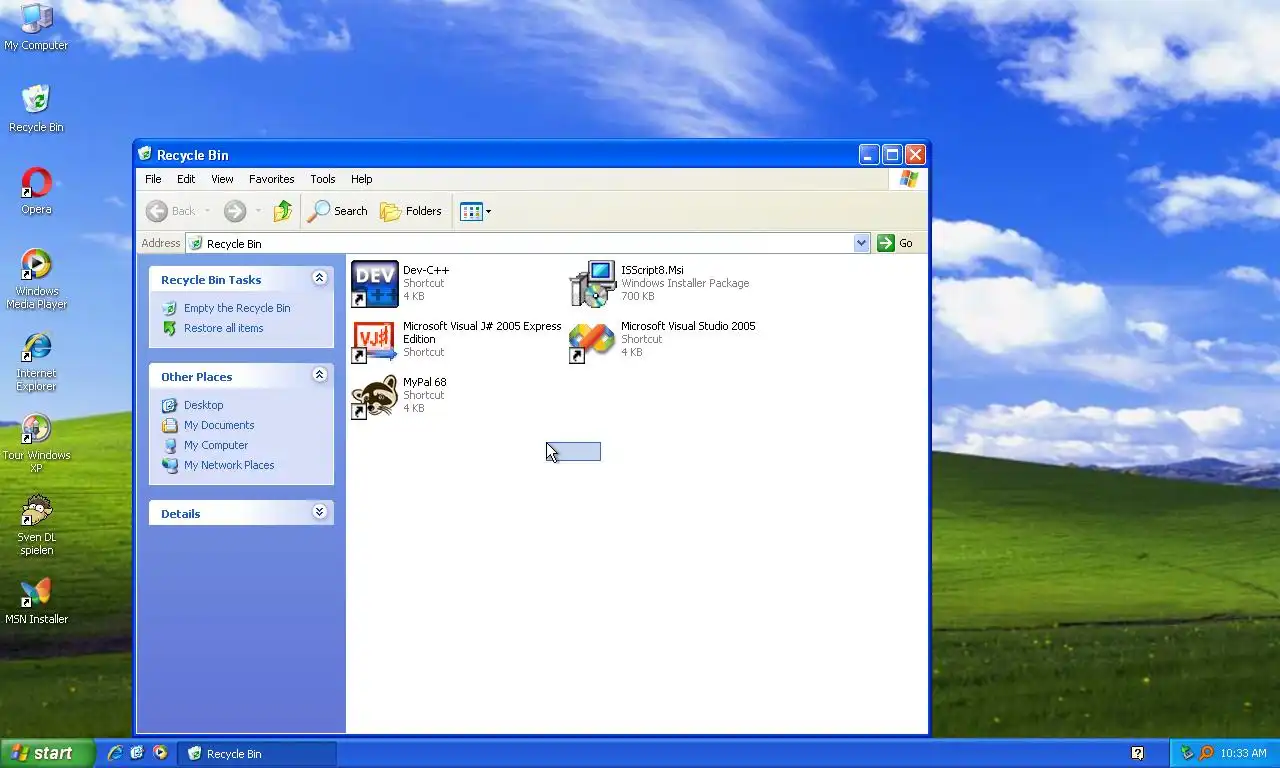Viewport: 1280px width, 768px height.
Task: Click the first system tray icon
Action: point(1187,753)
